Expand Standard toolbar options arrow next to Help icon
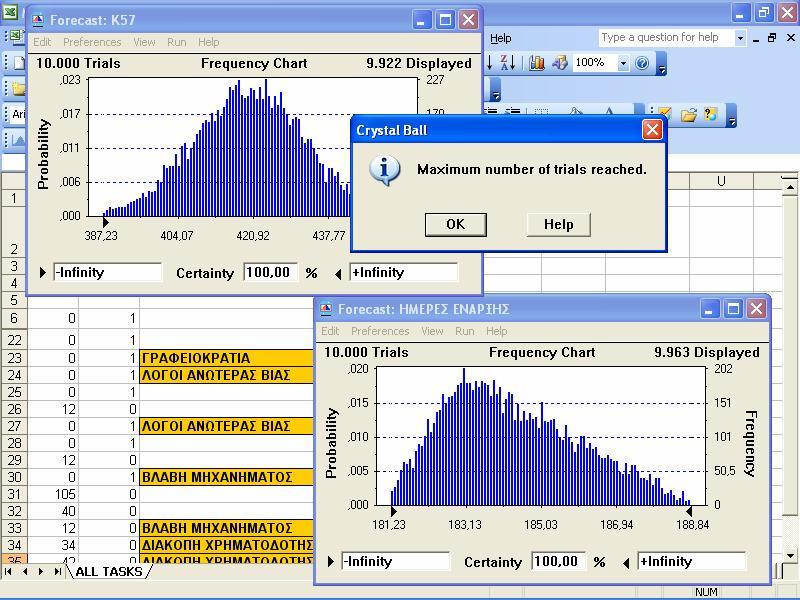 (662, 64)
